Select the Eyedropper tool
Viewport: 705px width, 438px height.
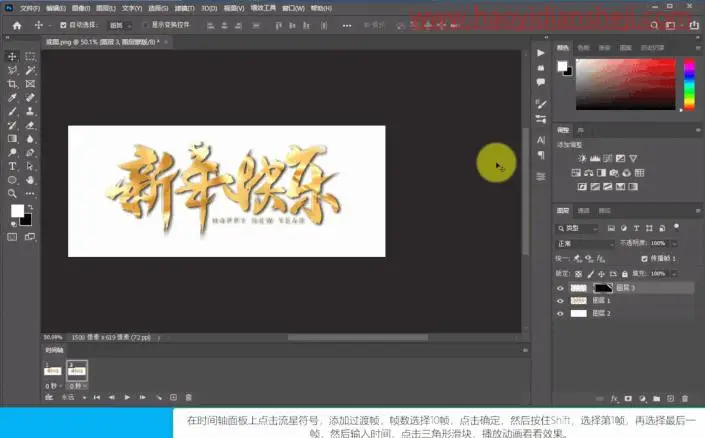(12, 98)
